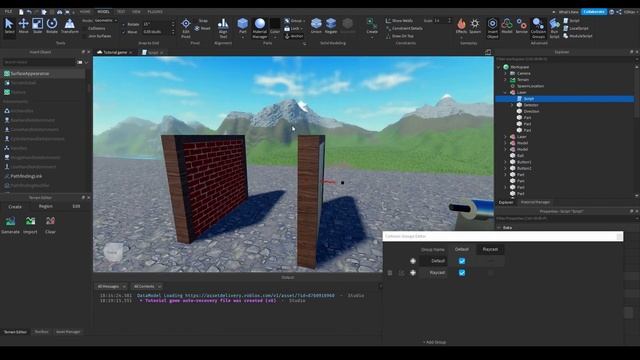Click Add Group in Collision Groups
The width and height of the screenshot is (640, 360).
tap(434, 342)
